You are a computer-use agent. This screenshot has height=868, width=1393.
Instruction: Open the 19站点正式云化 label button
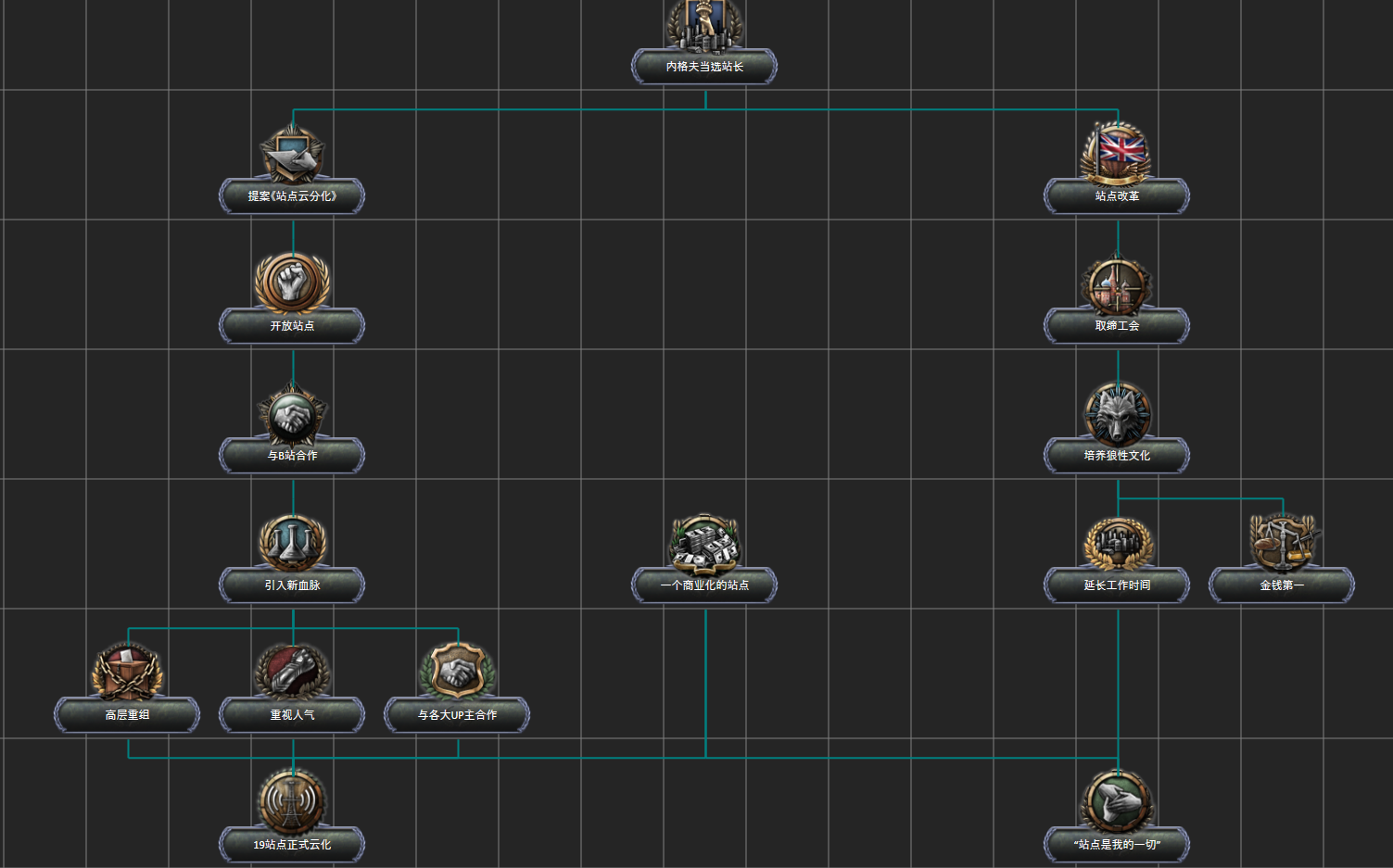pyautogui.click(x=292, y=845)
